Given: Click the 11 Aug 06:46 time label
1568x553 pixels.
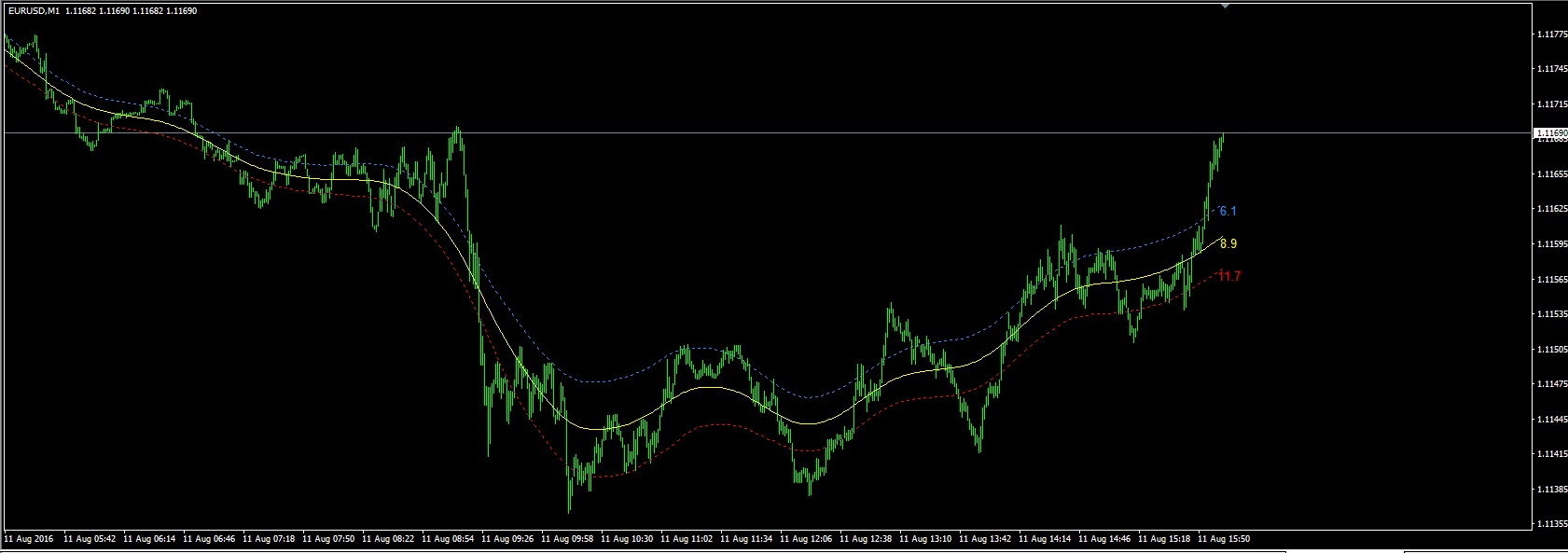Looking at the screenshot, I should pyautogui.click(x=210, y=539).
